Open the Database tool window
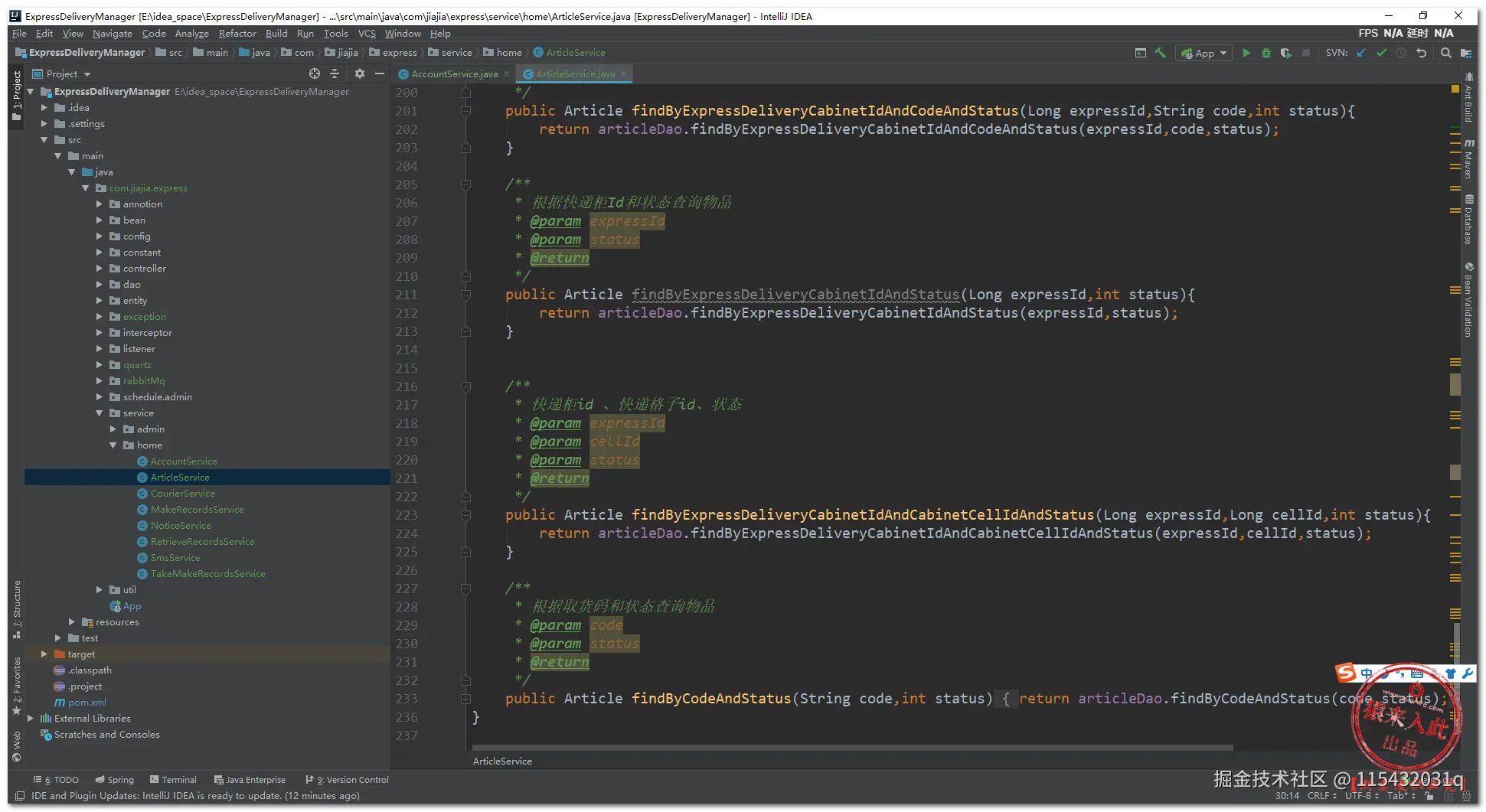1486x812 pixels. (1468, 220)
